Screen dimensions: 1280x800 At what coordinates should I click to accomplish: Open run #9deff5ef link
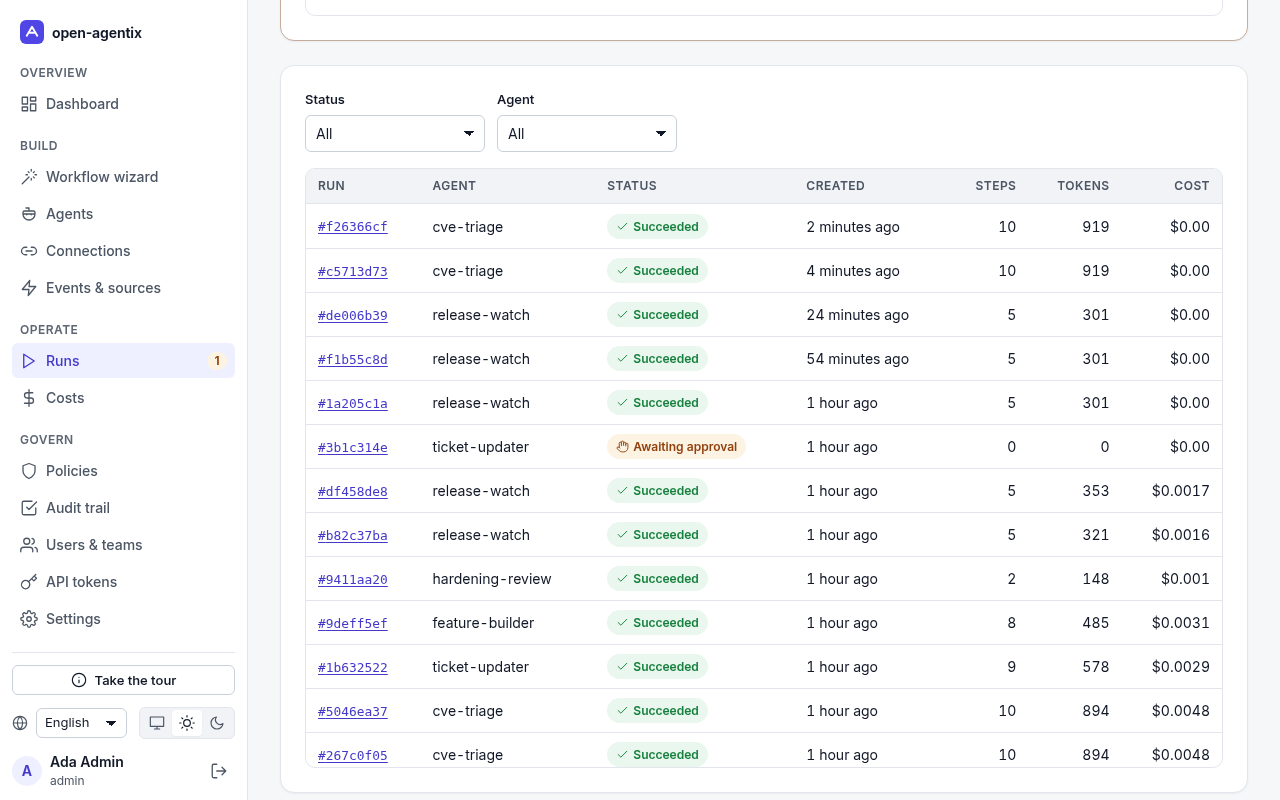pyautogui.click(x=353, y=623)
